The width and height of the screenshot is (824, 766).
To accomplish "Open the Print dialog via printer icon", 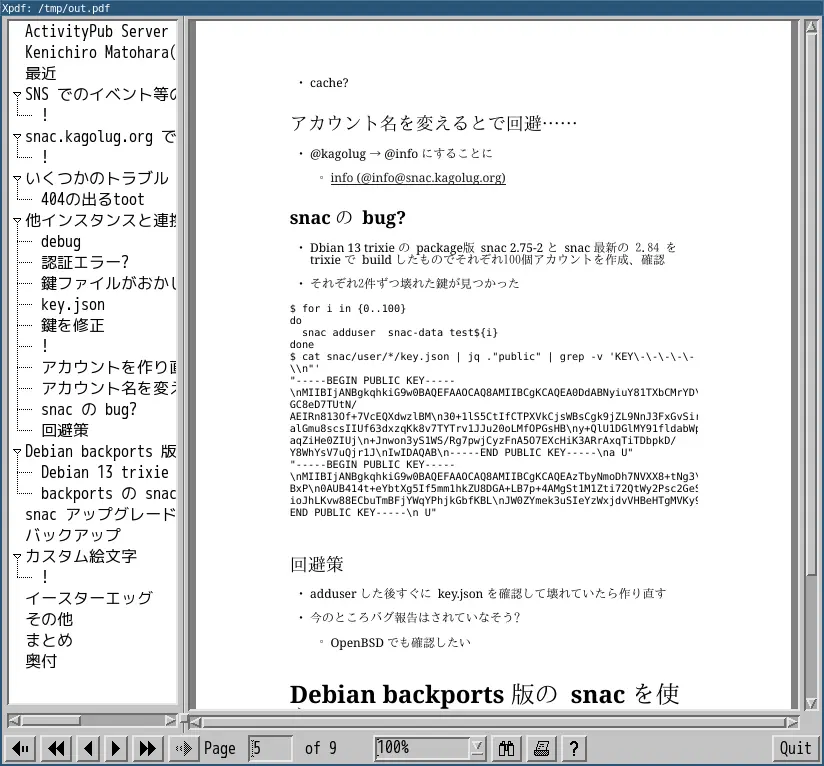I will point(540,748).
